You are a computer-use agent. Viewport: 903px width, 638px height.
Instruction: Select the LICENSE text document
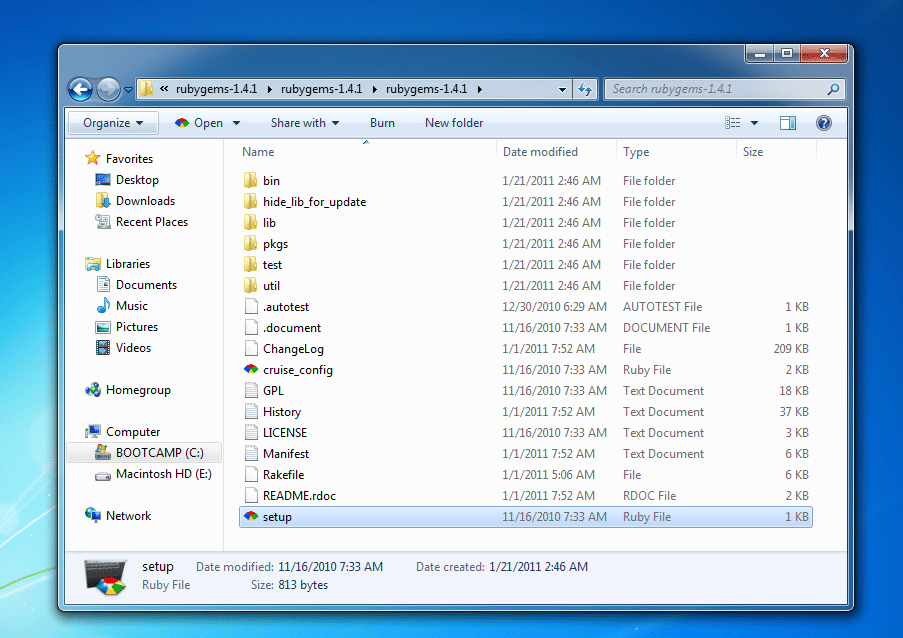[525, 432]
